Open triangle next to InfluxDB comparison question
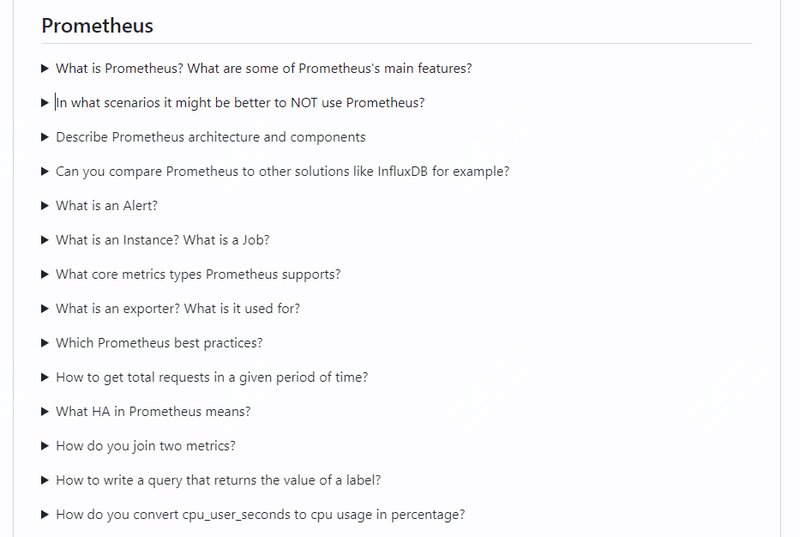This screenshot has height=537, width=800. click(45, 171)
